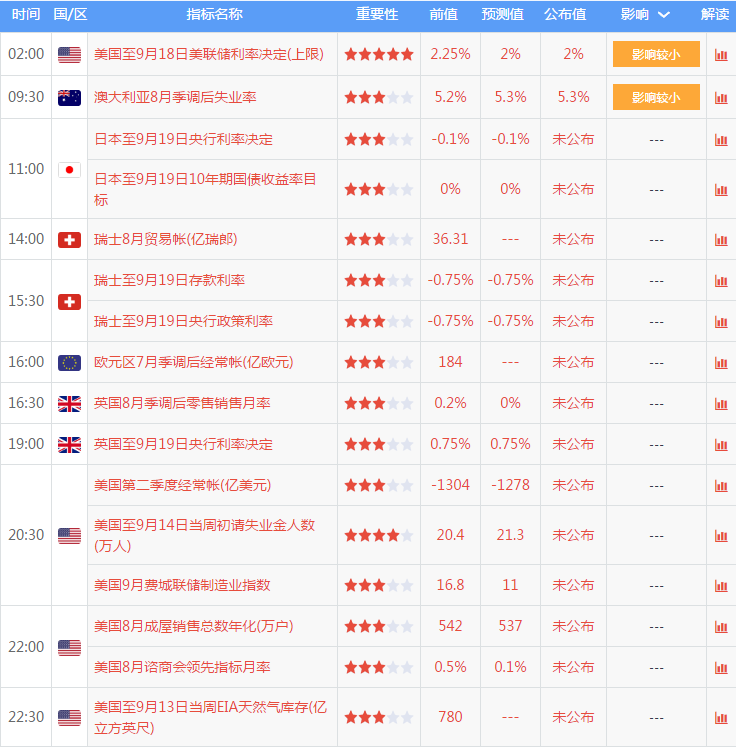Click chart icon for EIA天然气库存 row
736x747 pixels.
click(721, 717)
